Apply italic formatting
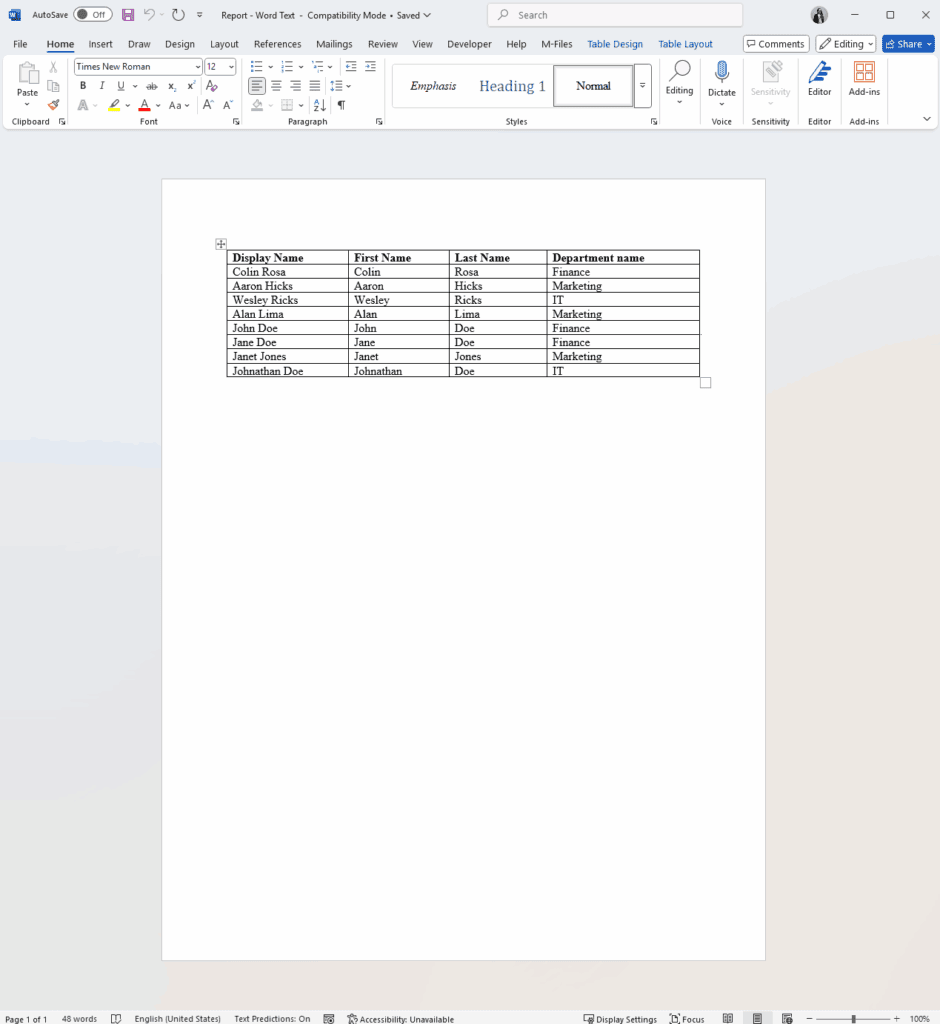Image resolution: width=940 pixels, height=1024 pixels. pos(101,86)
